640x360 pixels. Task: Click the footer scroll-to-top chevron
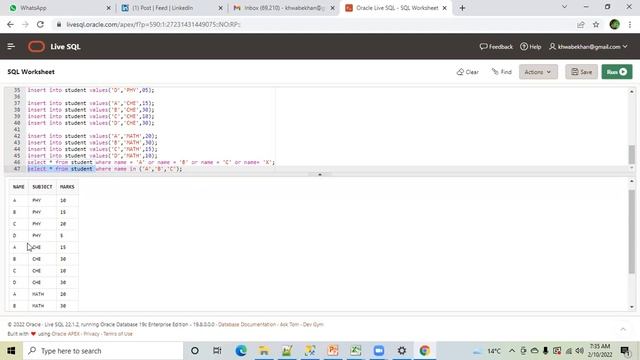click(x=623, y=329)
